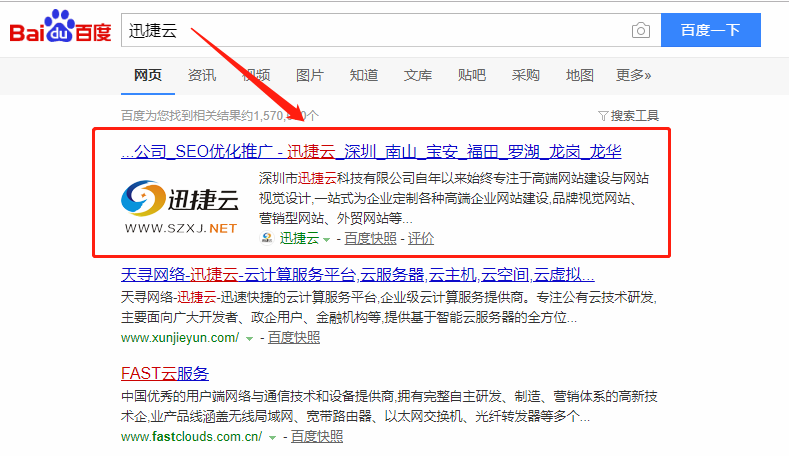Switch to the 图片 tab
789x456 pixels.
[309, 75]
